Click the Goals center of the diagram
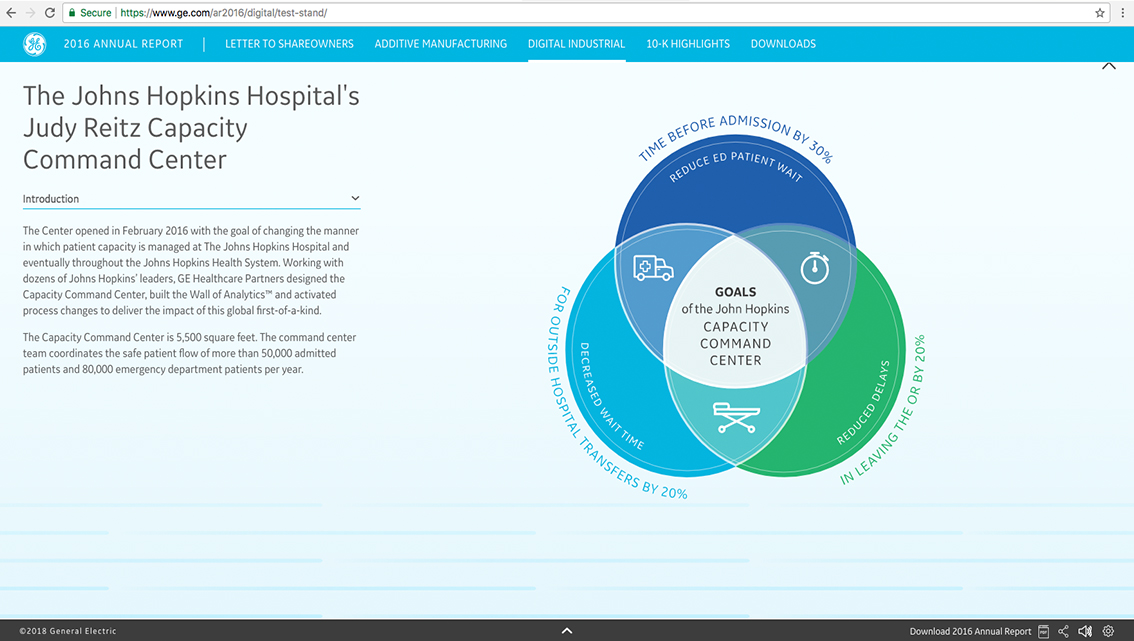This screenshot has width=1134, height=641. [x=736, y=326]
